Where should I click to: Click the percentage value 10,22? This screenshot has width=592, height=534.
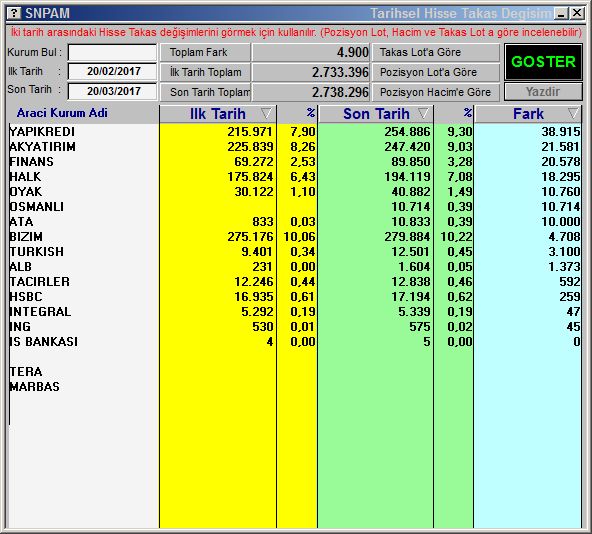tap(456, 237)
